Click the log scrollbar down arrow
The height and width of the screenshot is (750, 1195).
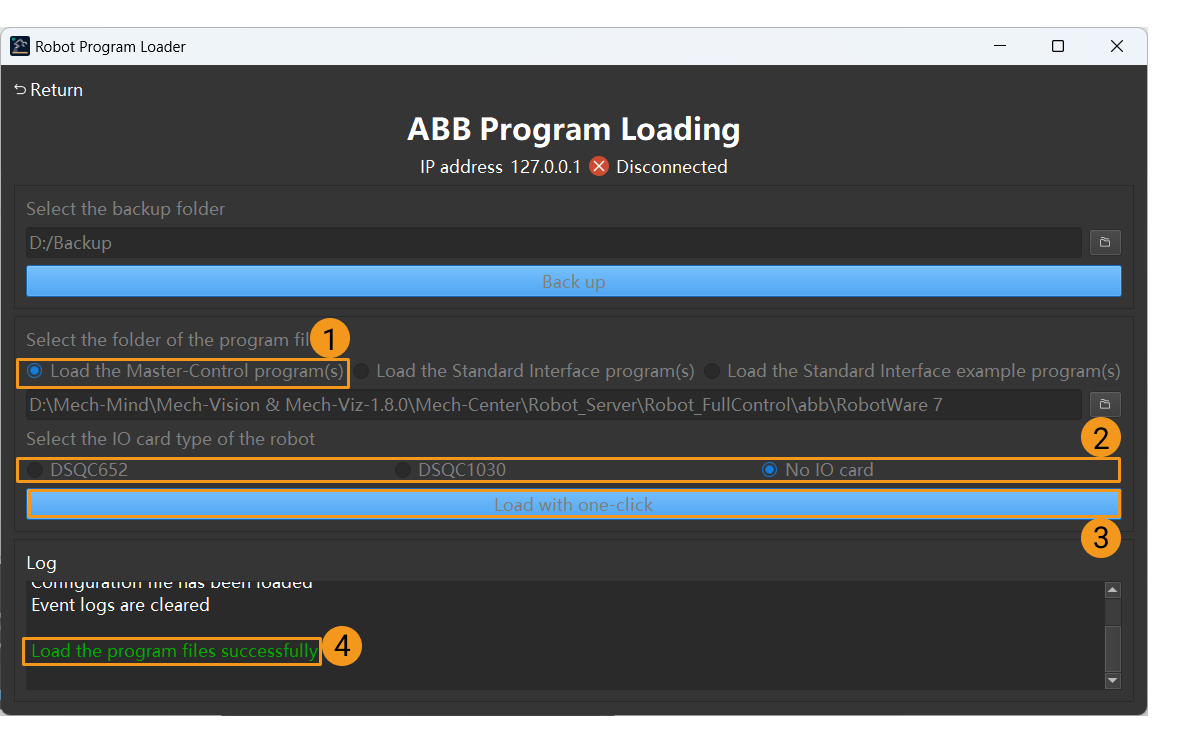click(1111, 681)
